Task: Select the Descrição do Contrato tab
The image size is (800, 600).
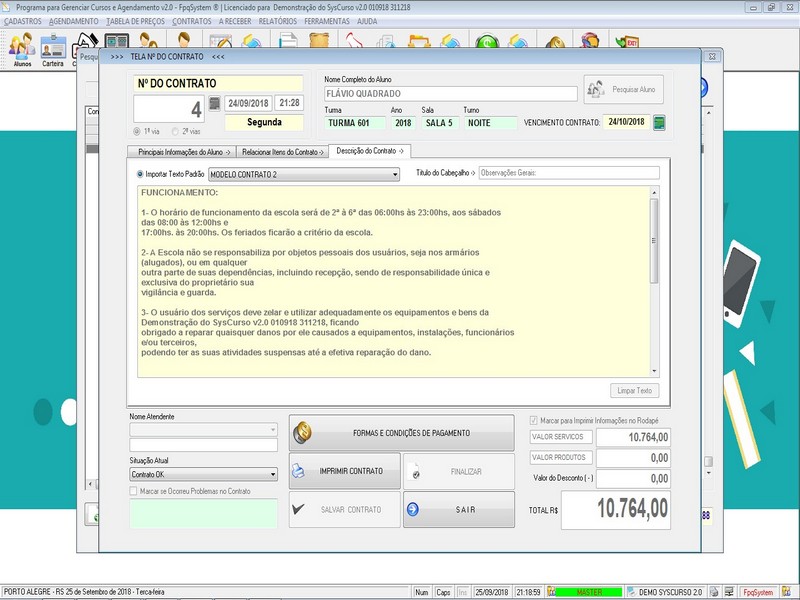Action: coord(370,151)
